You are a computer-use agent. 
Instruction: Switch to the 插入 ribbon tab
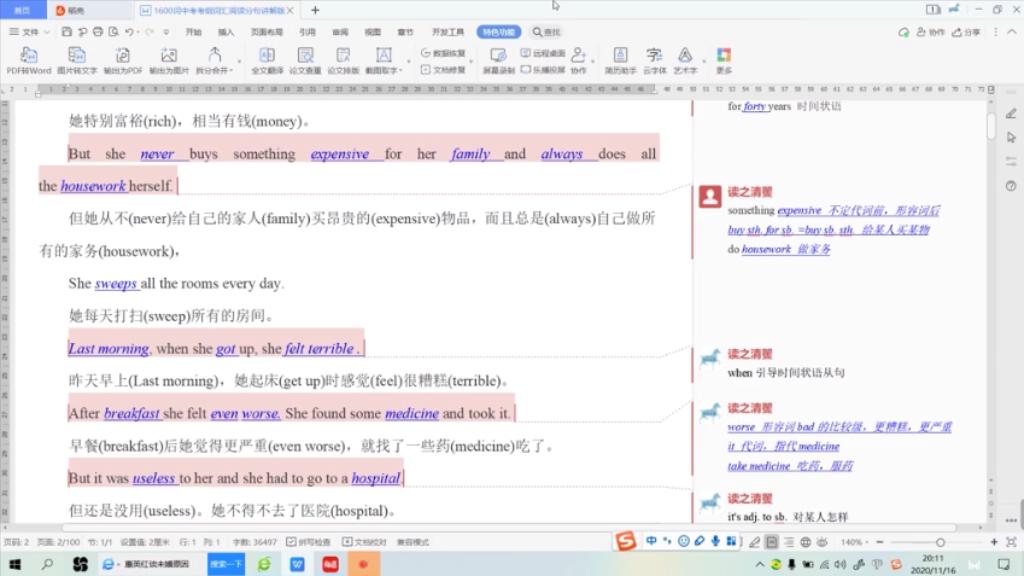pos(226,32)
